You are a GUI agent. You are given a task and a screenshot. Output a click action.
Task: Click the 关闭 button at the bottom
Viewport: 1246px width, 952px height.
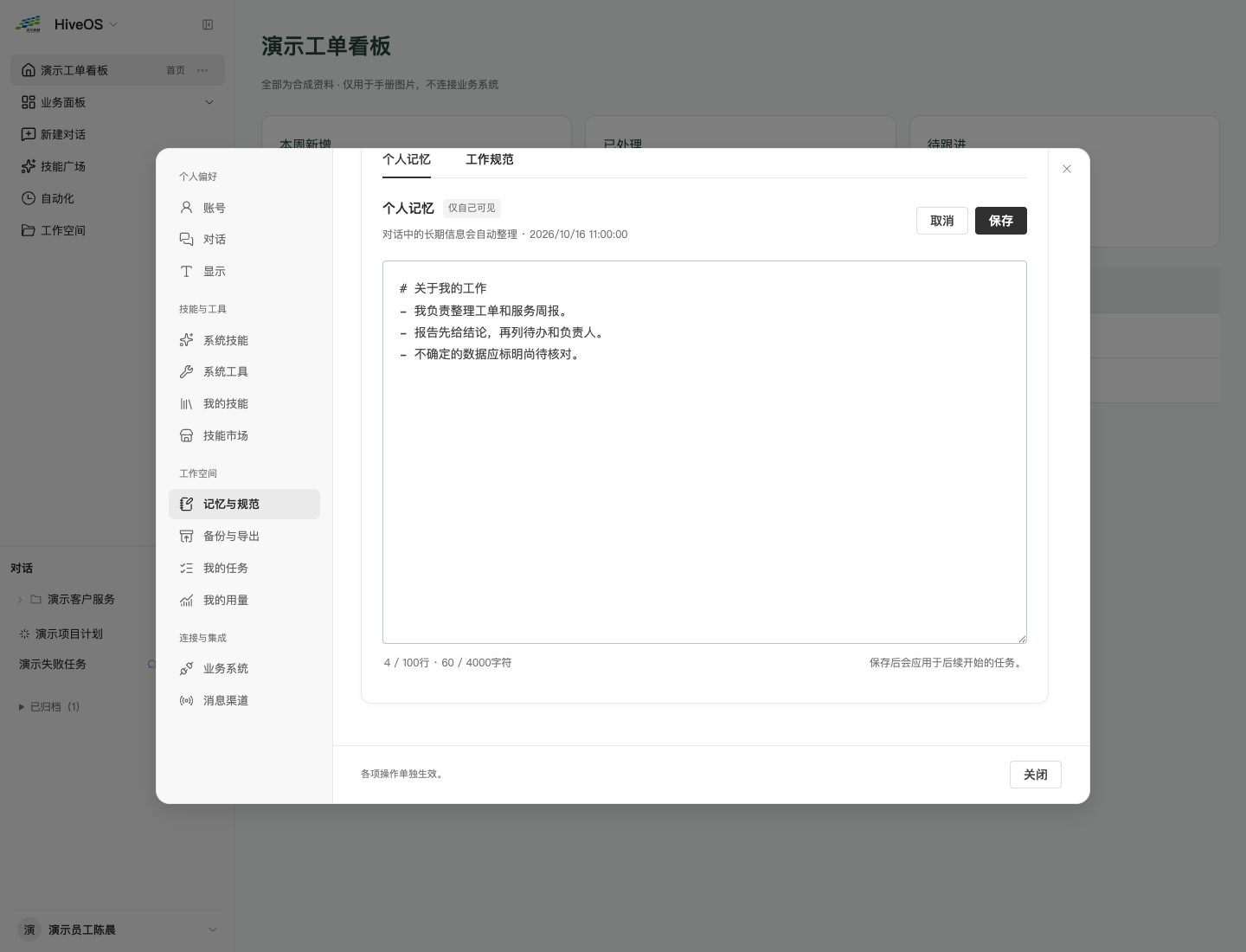click(1036, 775)
